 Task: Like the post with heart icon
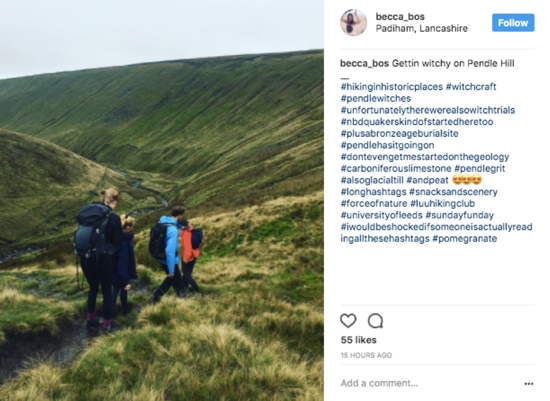point(348,320)
